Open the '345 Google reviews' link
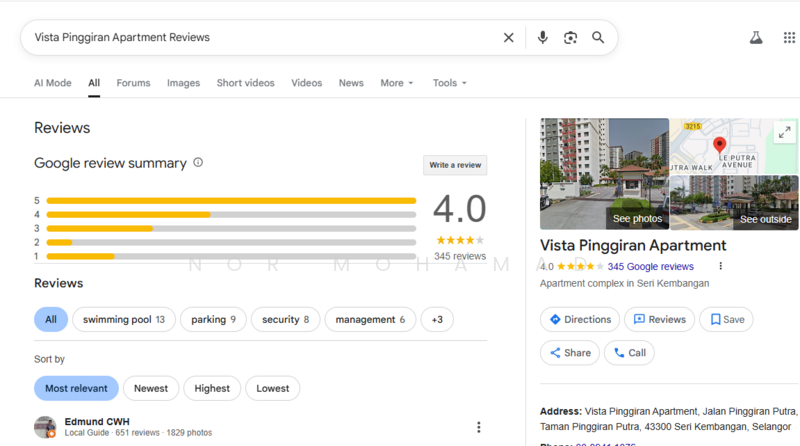Image resolution: width=800 pixels, height=446 pixels. coord(650,267)
